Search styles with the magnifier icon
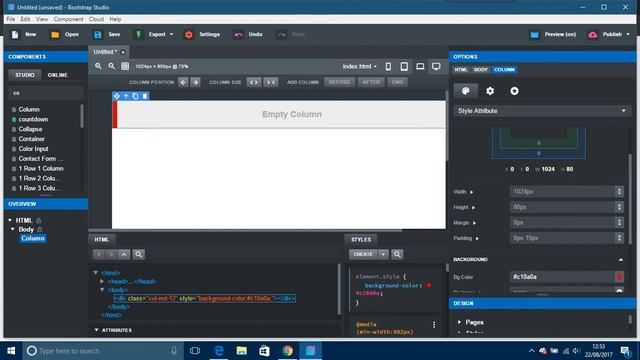This screenshot has height=360, width=640. (x=397, y=254)
